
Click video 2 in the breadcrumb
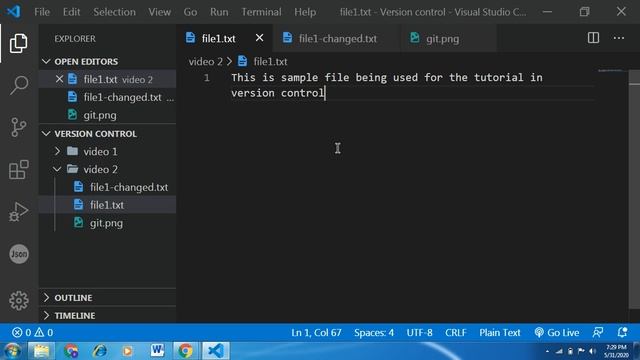click(205, 62)
